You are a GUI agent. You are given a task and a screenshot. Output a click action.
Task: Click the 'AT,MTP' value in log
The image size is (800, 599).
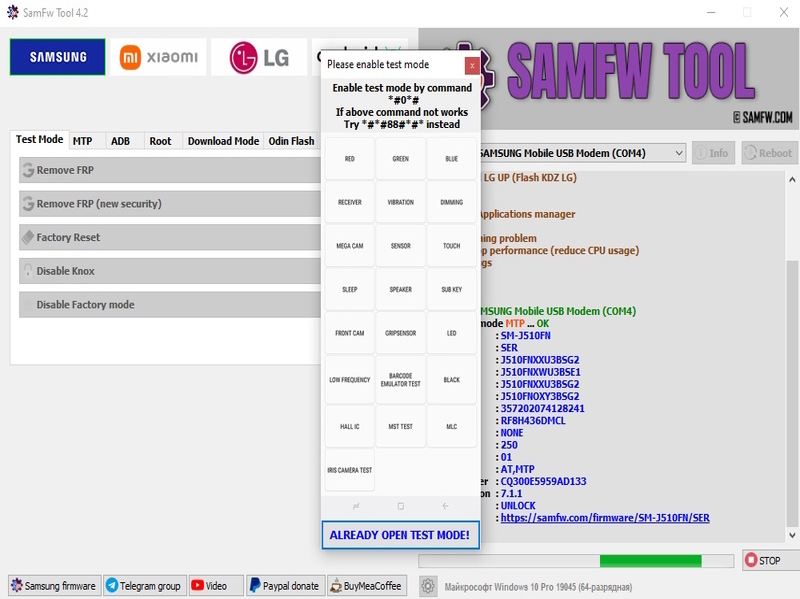pos(517,469)
